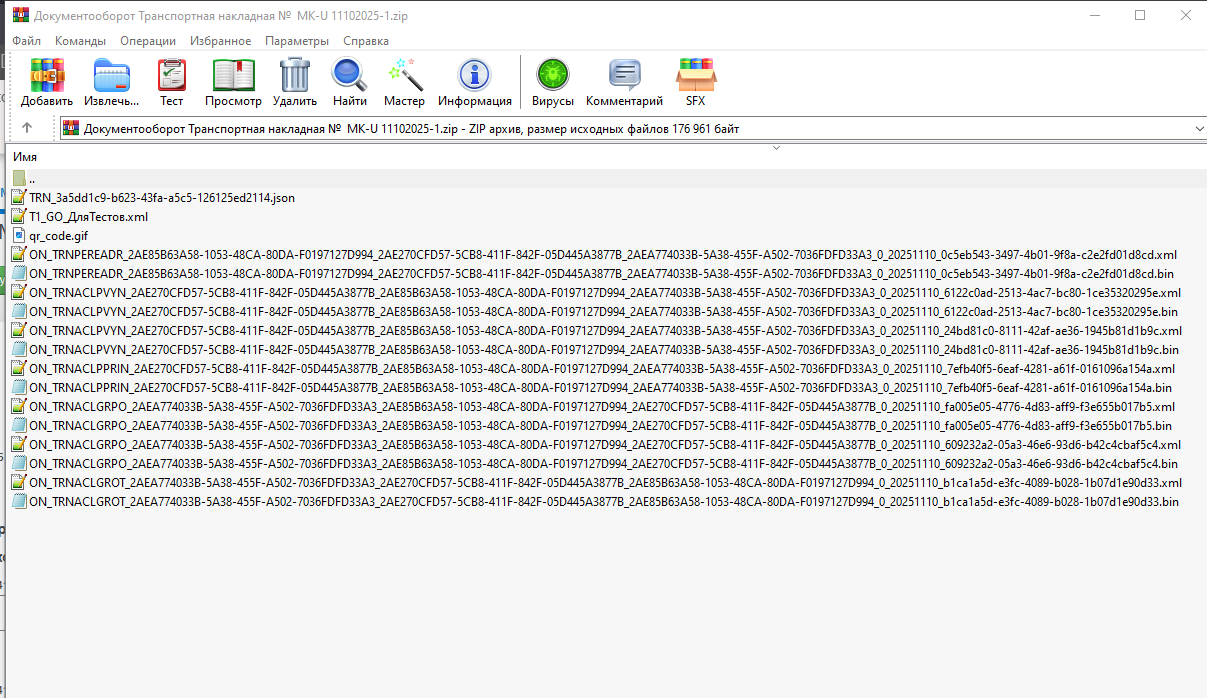This screenshot has height=698, width=1207.
Task: Open the Операции menu
Action: tap(148, 41)
